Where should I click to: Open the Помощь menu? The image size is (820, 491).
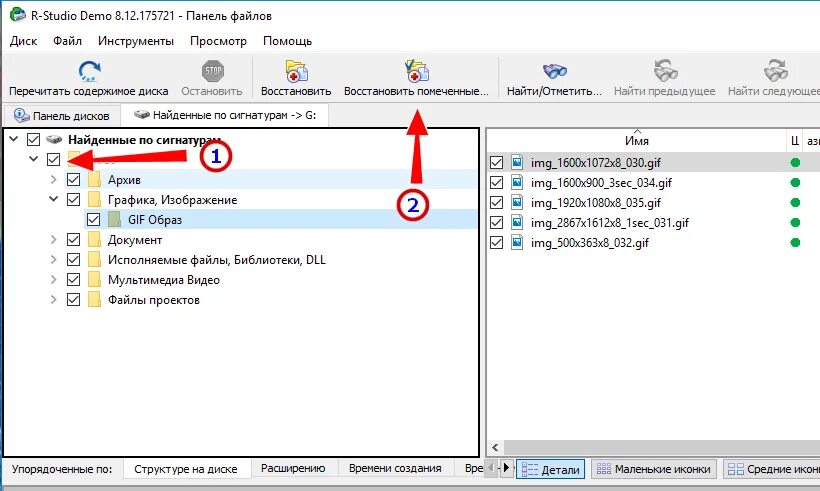(288, 41)
